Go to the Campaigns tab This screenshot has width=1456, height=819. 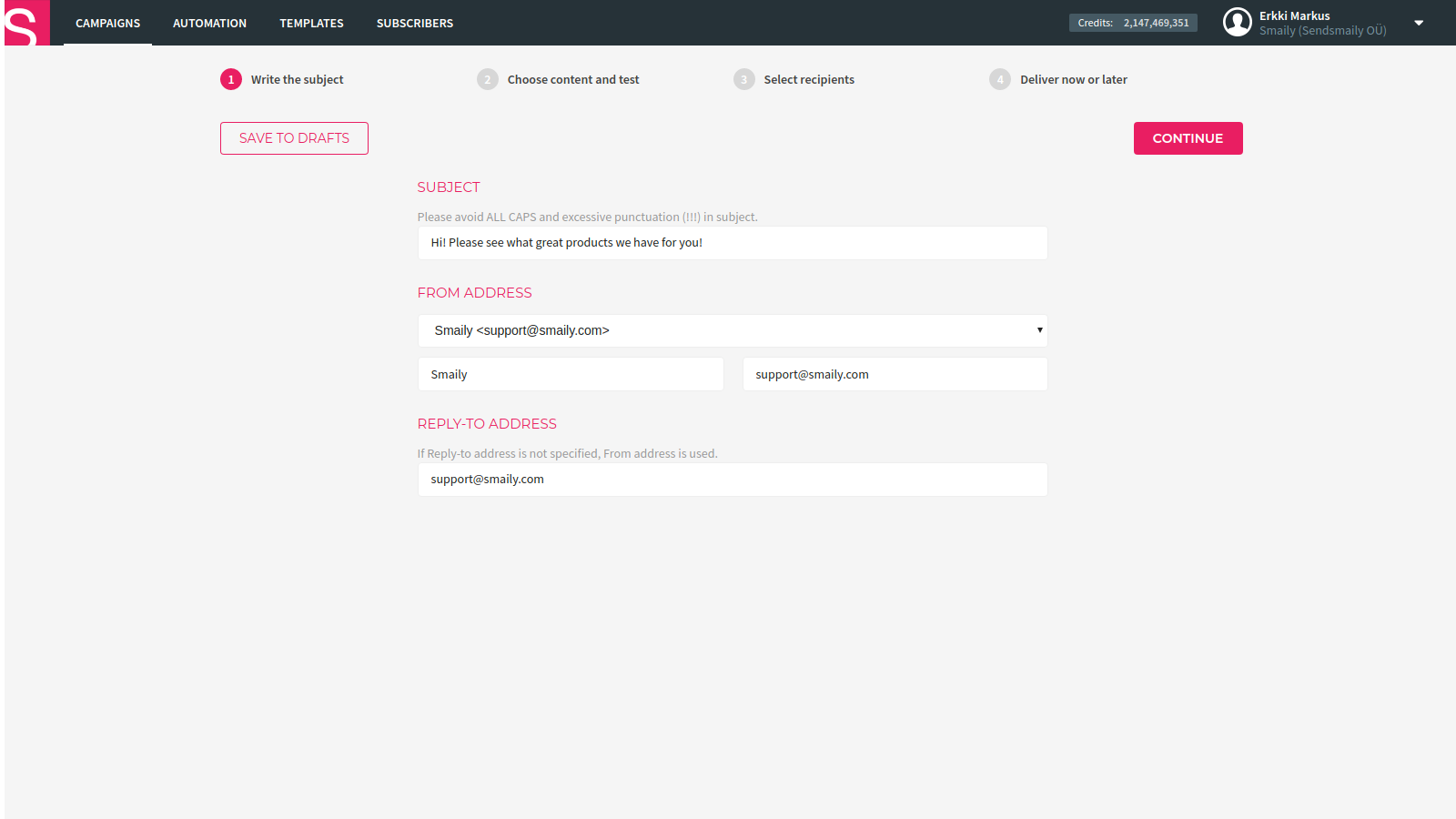pos(107,23)
